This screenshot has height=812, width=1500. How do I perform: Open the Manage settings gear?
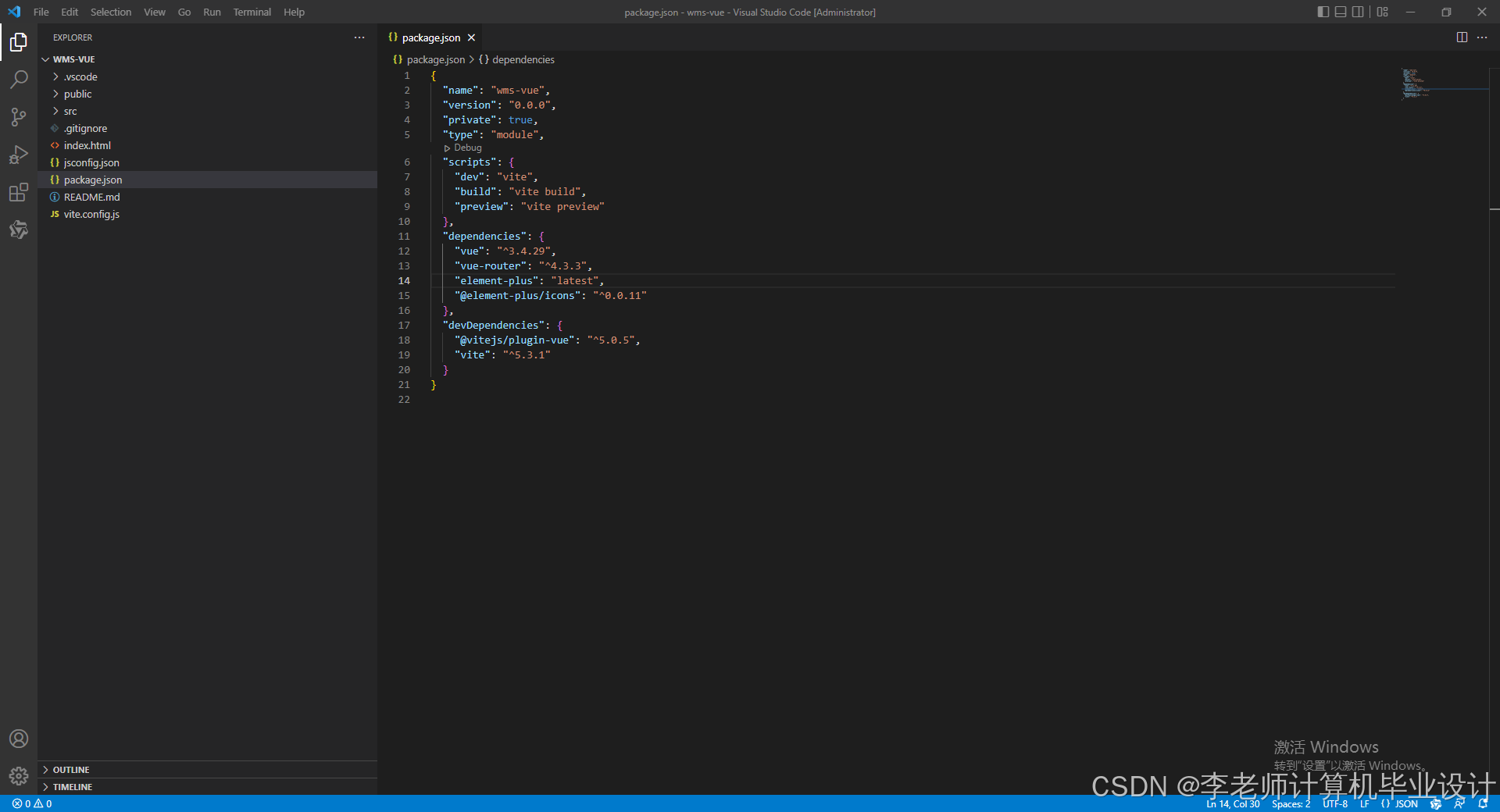click(x=19, y=776)
